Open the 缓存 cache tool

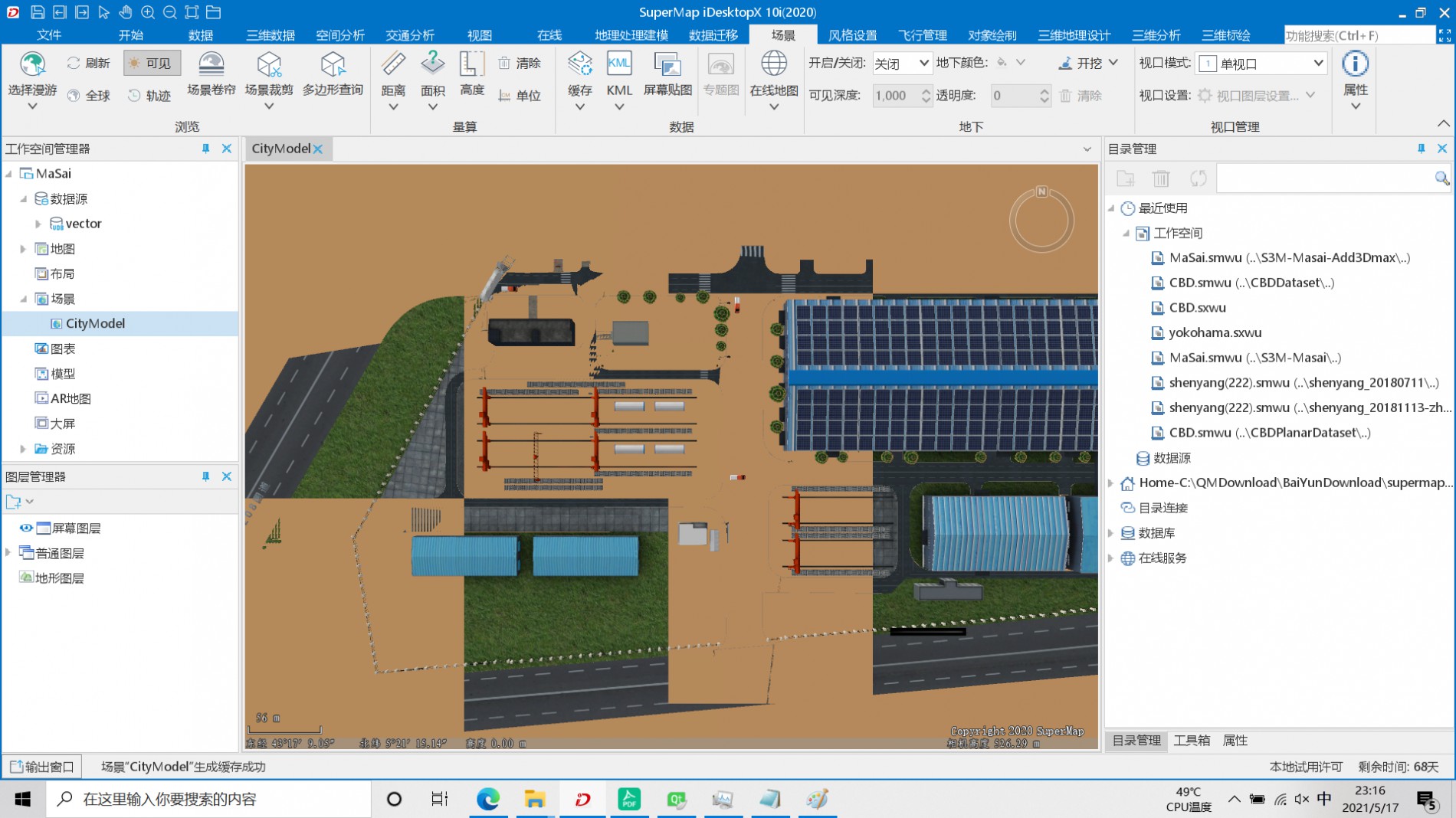580,80
